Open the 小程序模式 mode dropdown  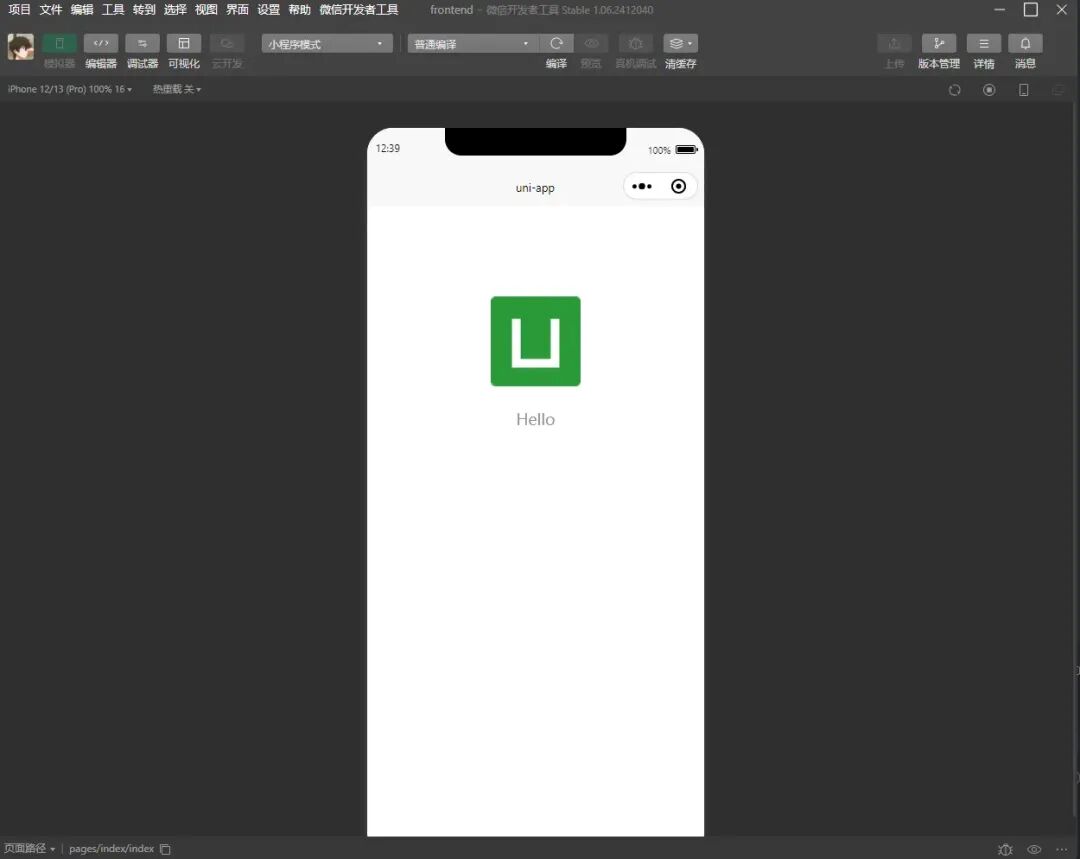(326, 43)
